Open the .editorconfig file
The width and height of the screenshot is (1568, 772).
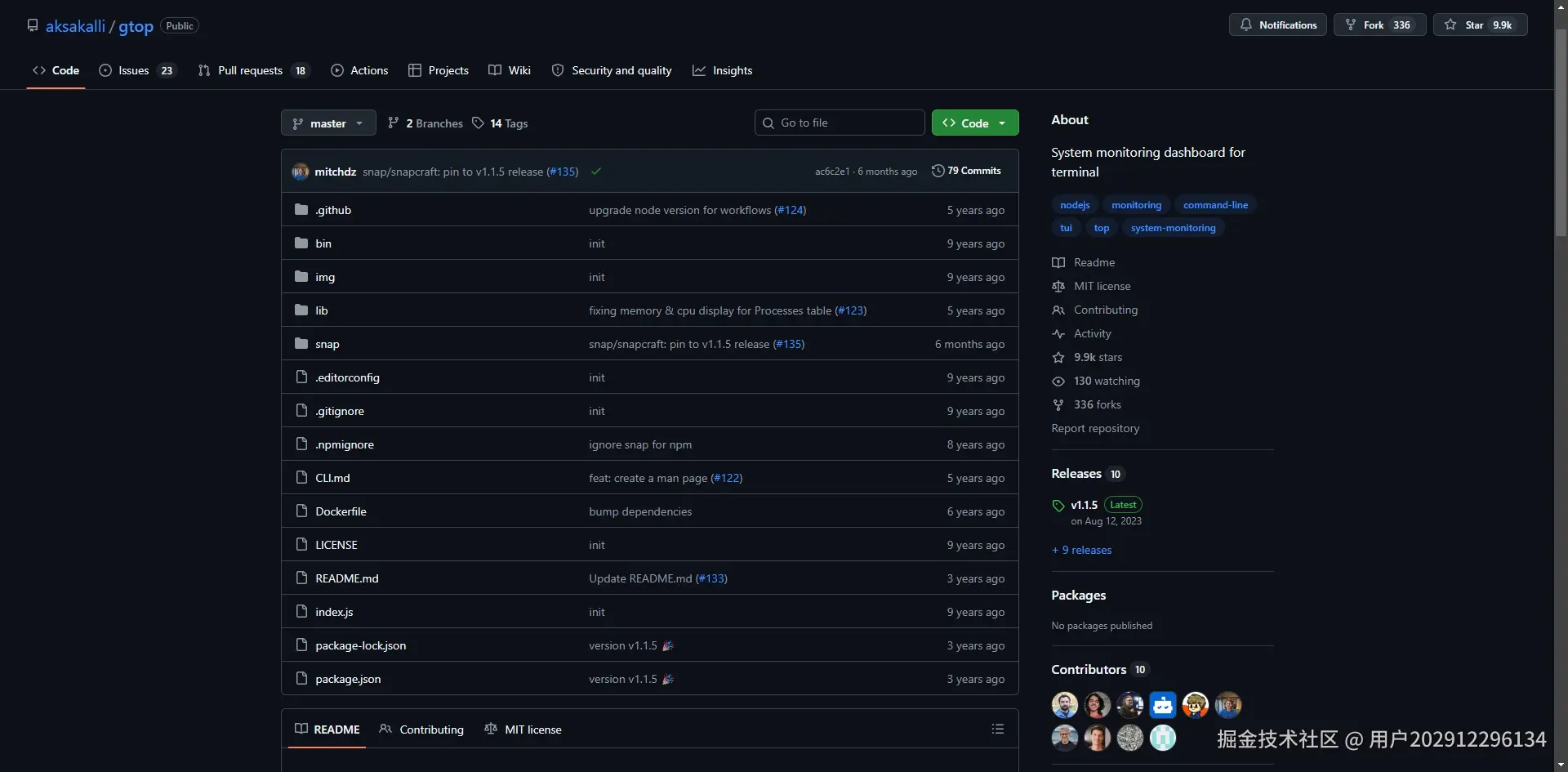(347, 377)
